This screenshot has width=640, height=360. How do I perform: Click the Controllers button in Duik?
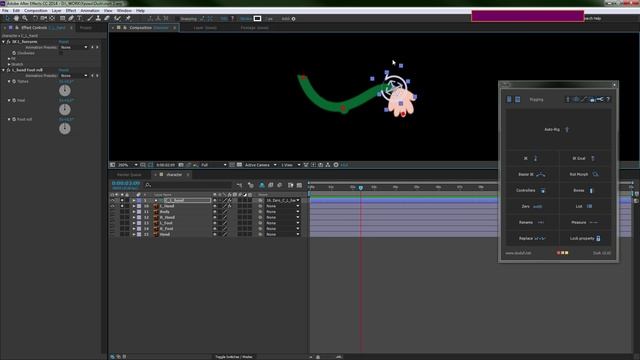[x=531, y=190]
